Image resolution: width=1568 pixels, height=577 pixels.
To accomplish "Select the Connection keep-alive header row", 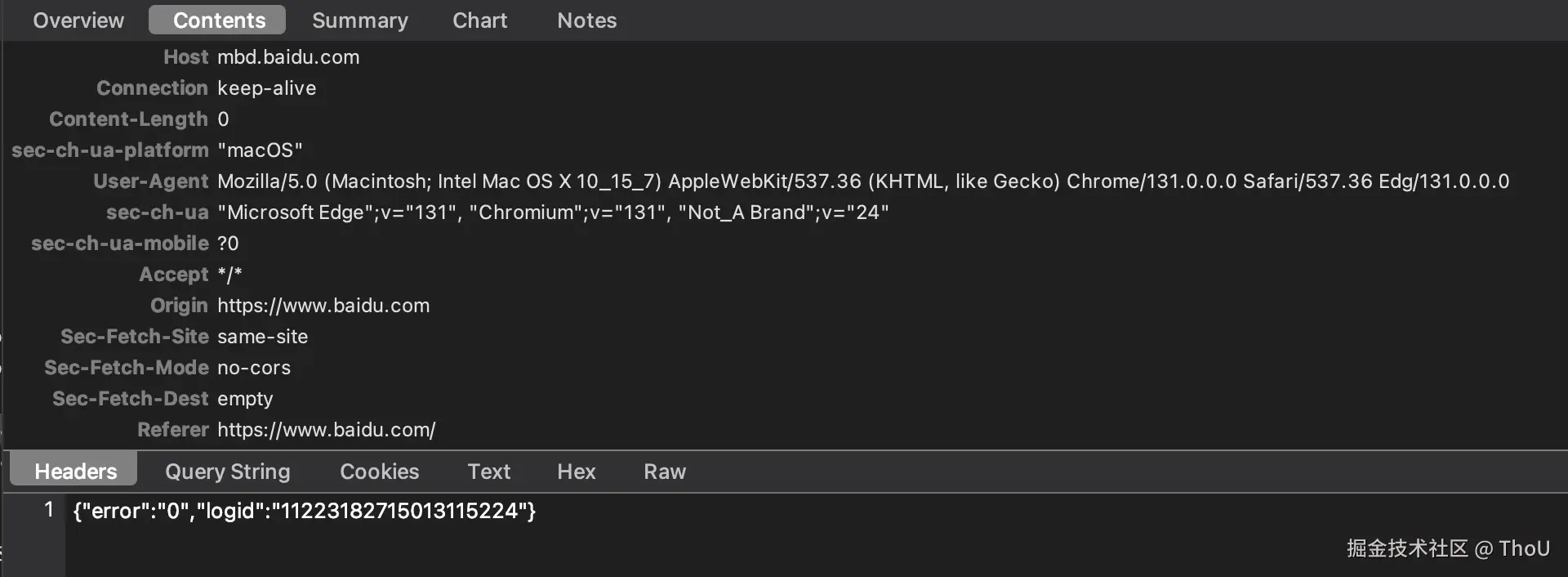I will point(266,88).
